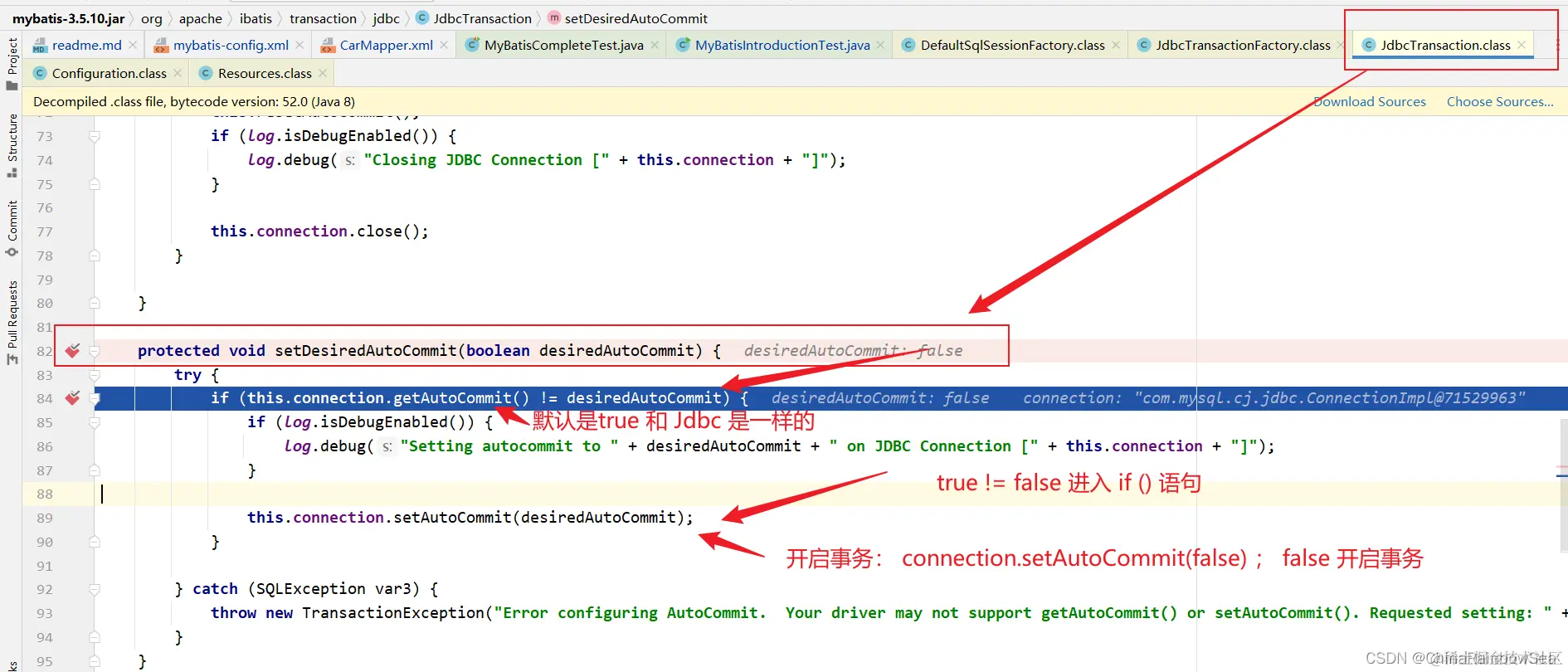Click setDesiredAutoCommit method breadcrumb

628,18
